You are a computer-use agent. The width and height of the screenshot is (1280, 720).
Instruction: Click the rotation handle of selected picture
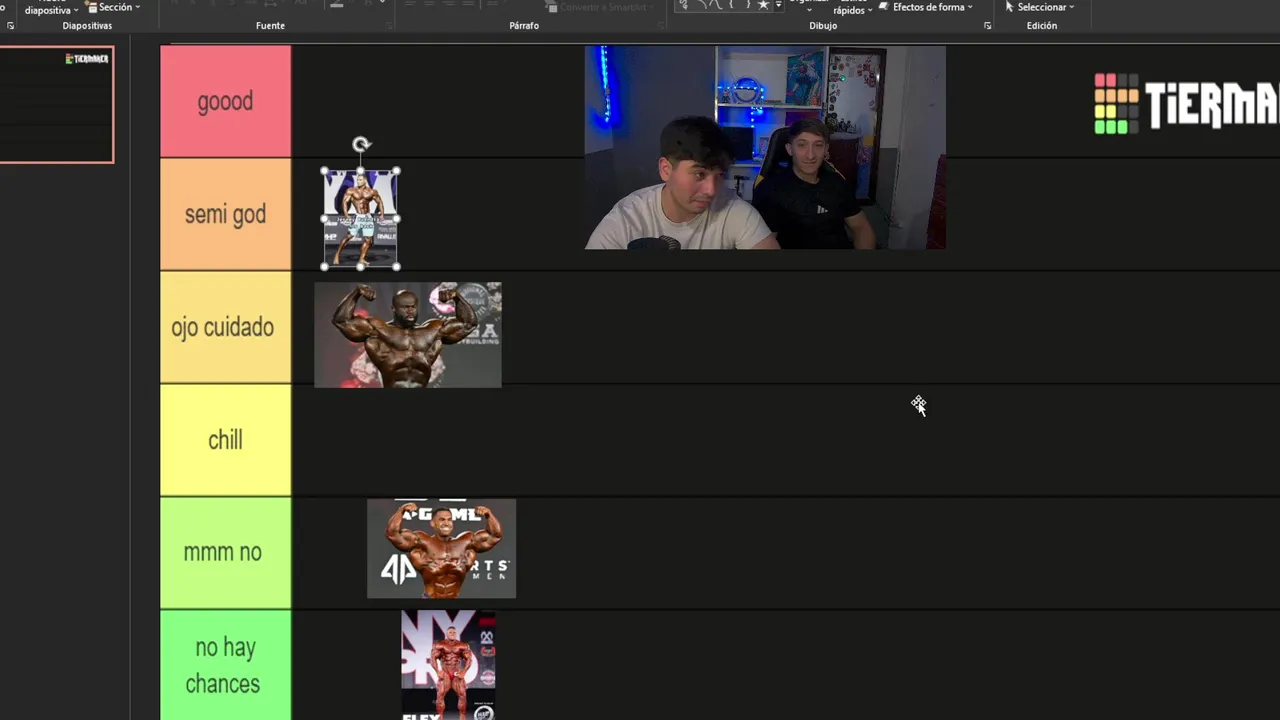click(x=361, y=144)
